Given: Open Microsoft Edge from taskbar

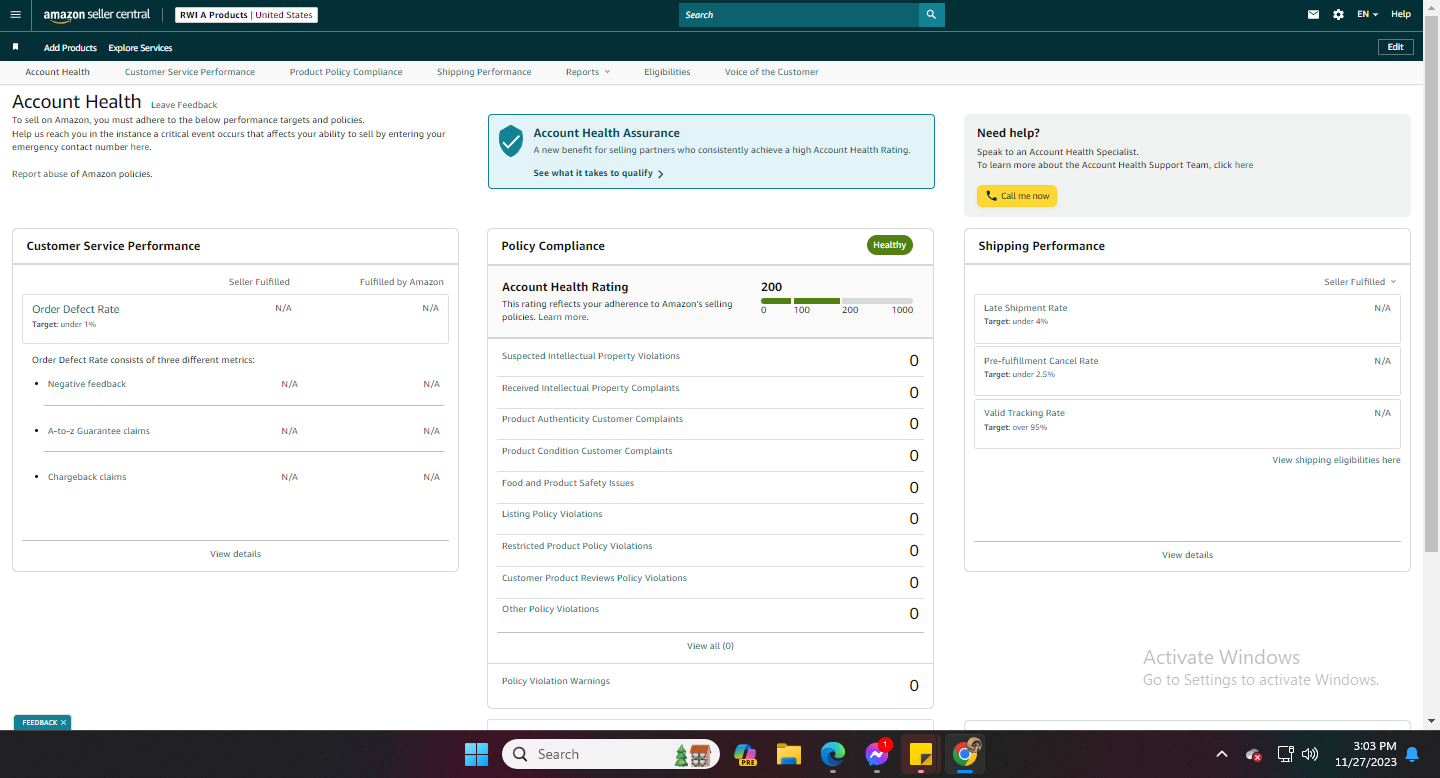Looking at the screenshot, I should tap(832, 754).
